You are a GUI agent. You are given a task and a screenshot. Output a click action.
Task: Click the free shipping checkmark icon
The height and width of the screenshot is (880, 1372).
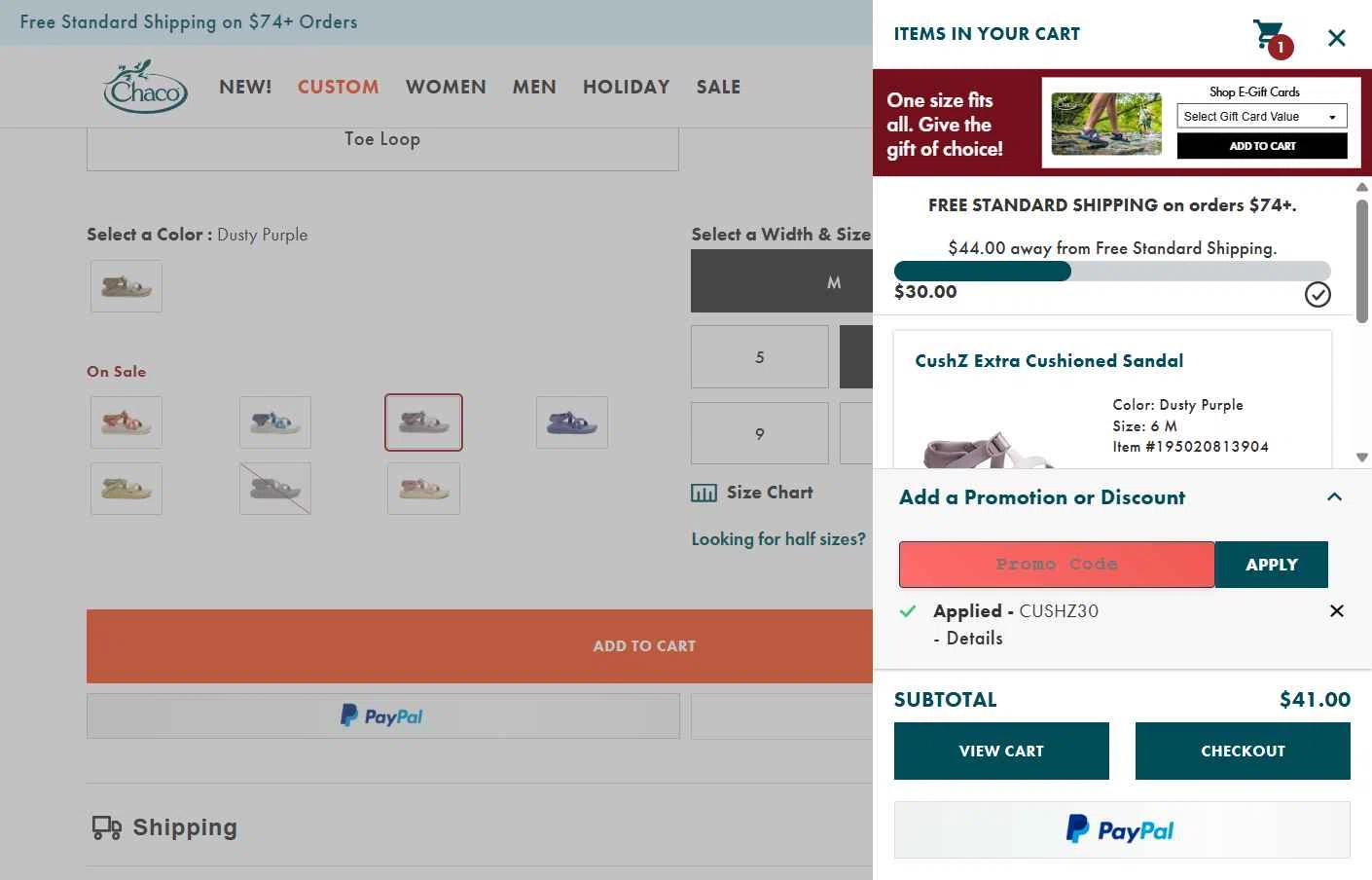pos(1318,294)
